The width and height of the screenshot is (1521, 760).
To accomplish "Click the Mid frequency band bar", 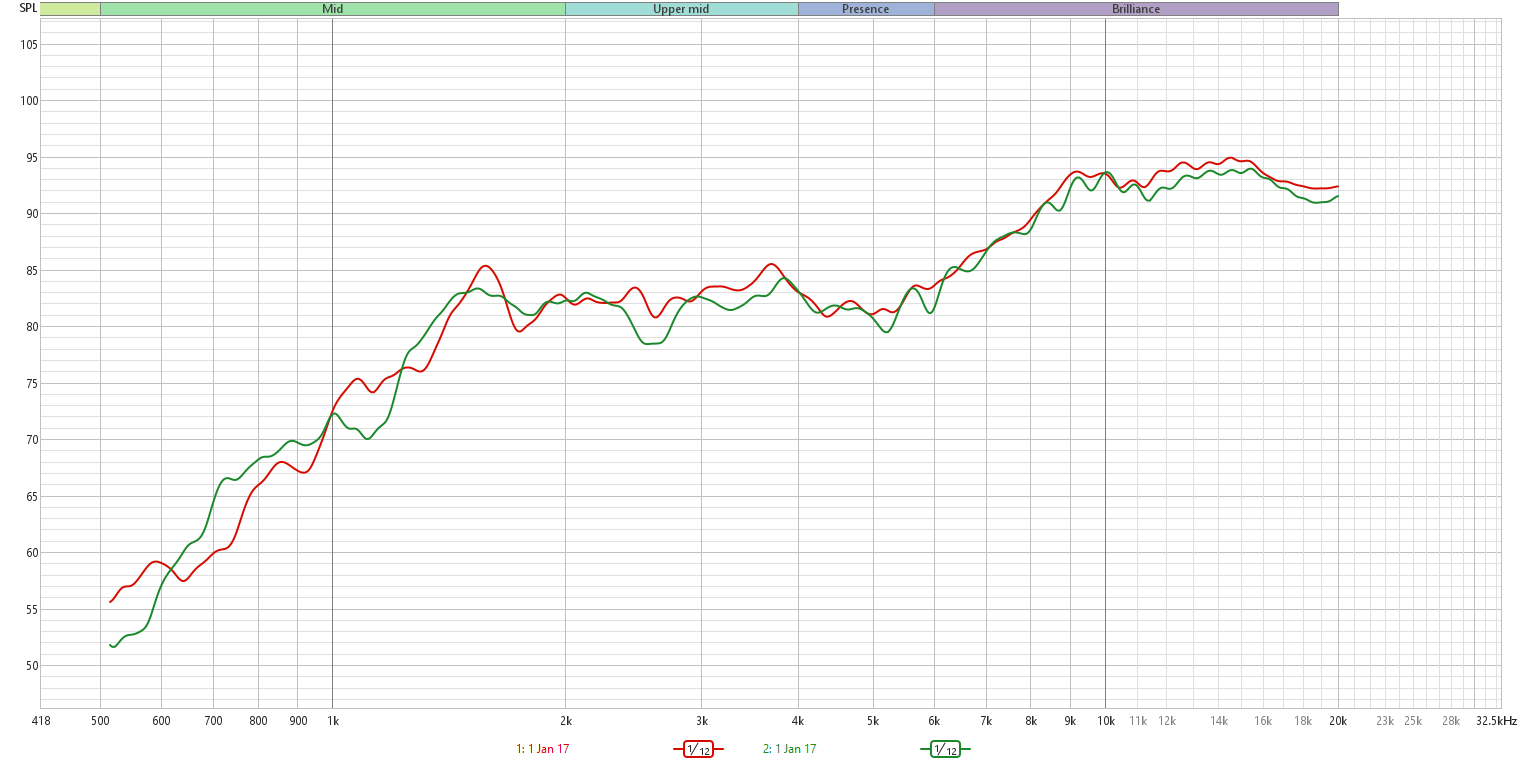I will coord(333,9).
